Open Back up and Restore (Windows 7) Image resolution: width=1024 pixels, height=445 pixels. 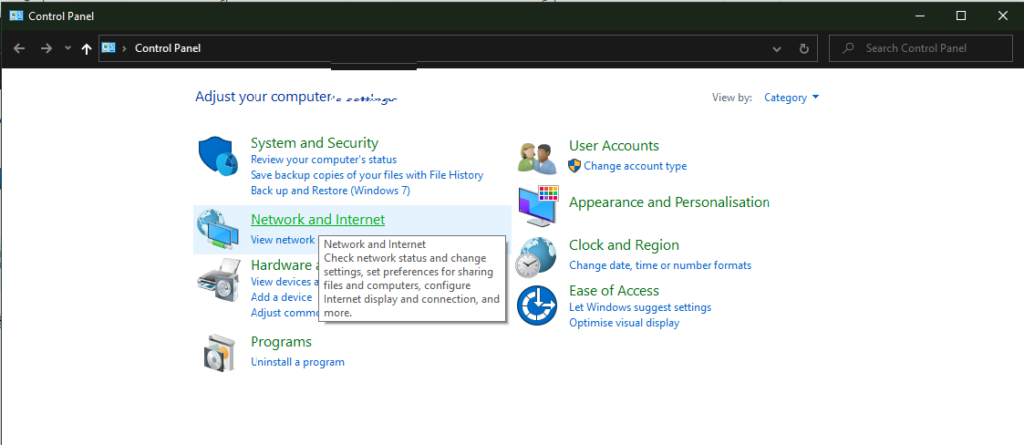pyautogui.click(x=330, y=191)
